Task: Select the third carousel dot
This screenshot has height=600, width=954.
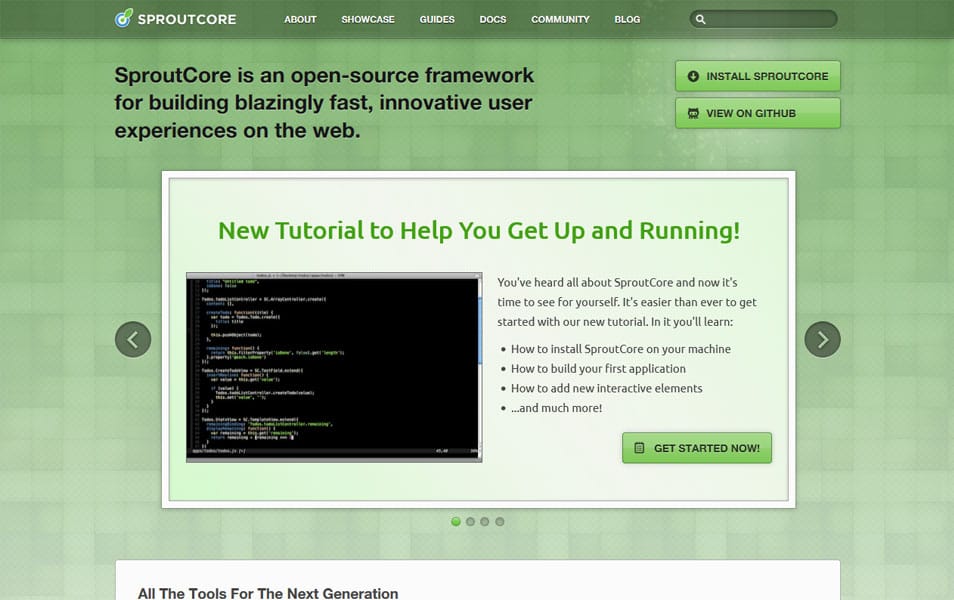Action: 485,522
